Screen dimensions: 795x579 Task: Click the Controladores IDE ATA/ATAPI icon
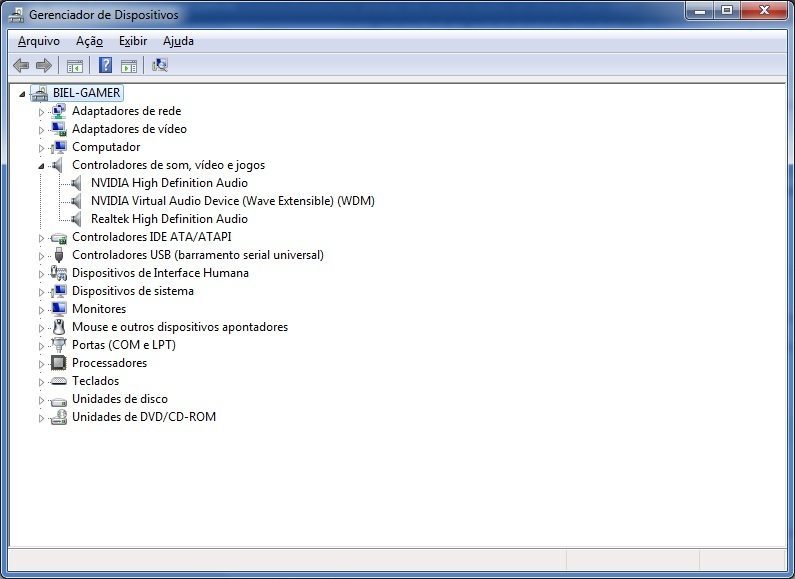click(59, 237)
